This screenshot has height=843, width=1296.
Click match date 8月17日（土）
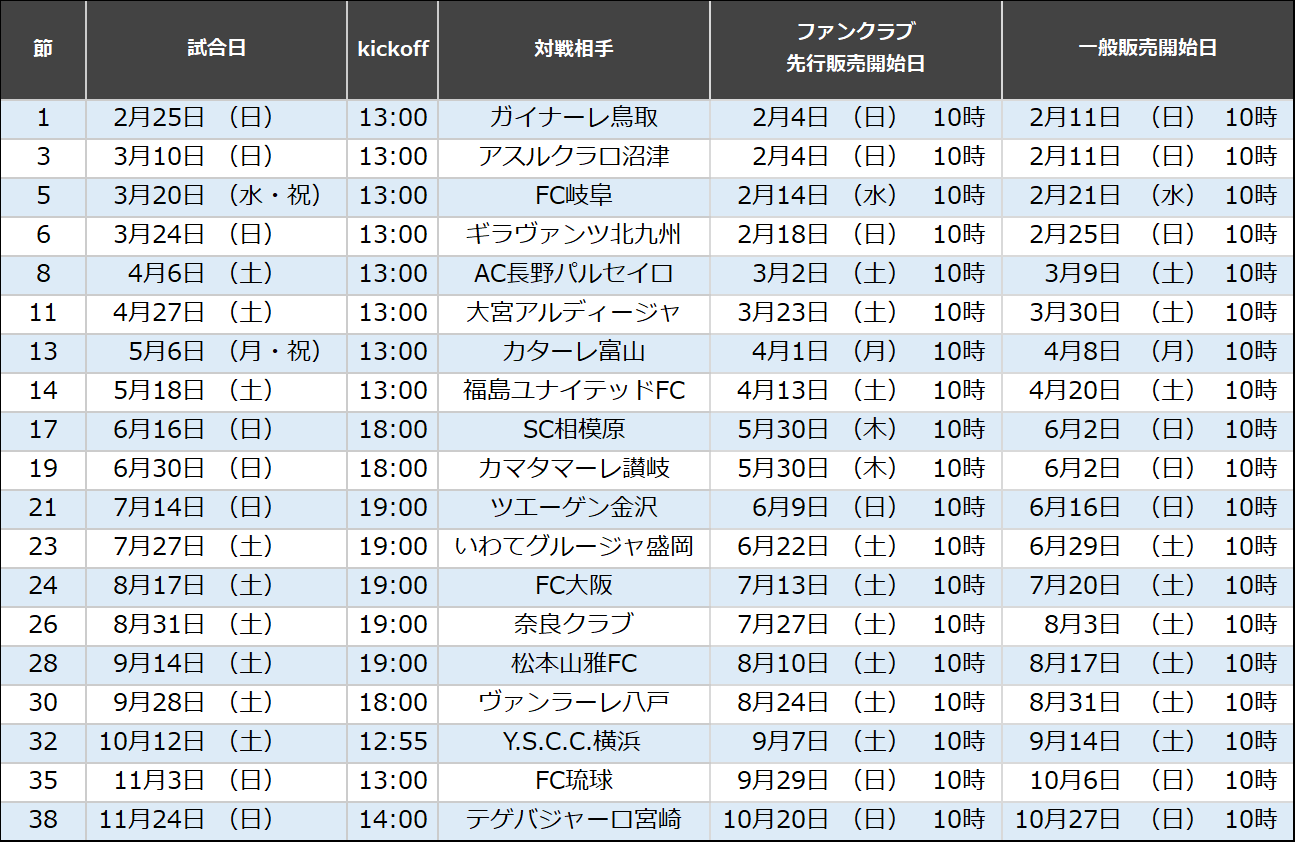click(194, 586)
